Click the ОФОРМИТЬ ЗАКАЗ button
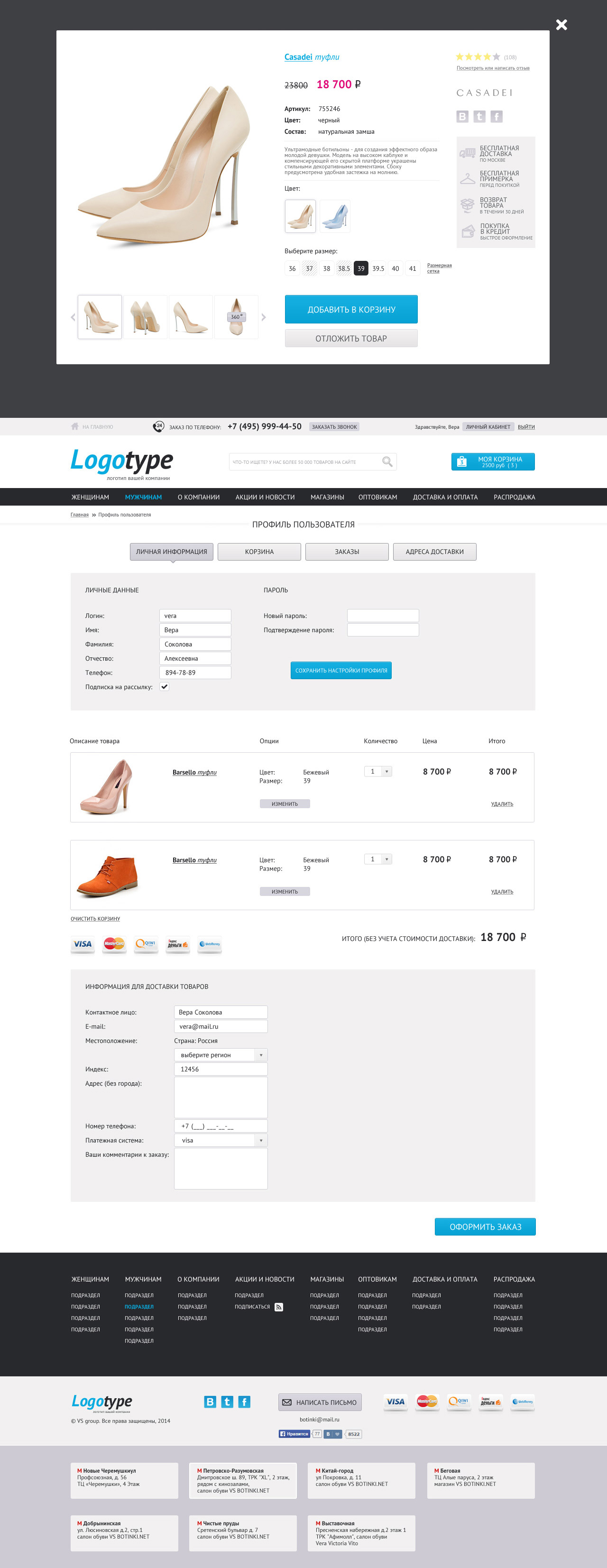Screen dimensions: 607x1568 coord(485,1227)
